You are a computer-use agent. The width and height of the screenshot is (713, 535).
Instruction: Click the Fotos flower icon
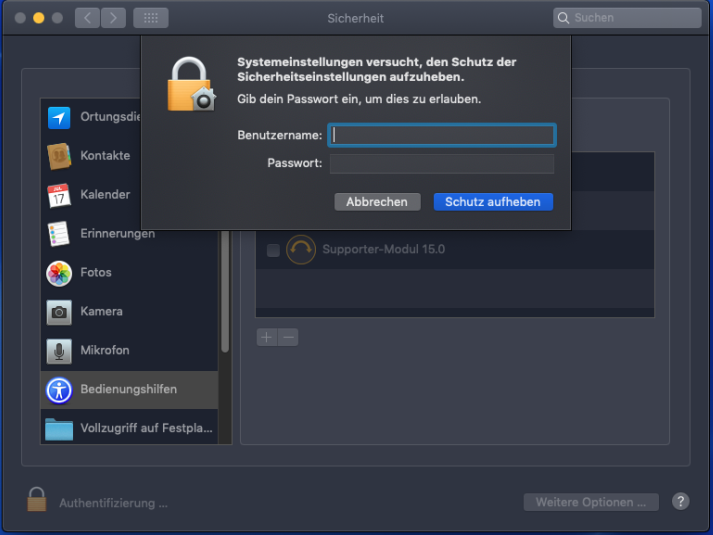point(59,273)
